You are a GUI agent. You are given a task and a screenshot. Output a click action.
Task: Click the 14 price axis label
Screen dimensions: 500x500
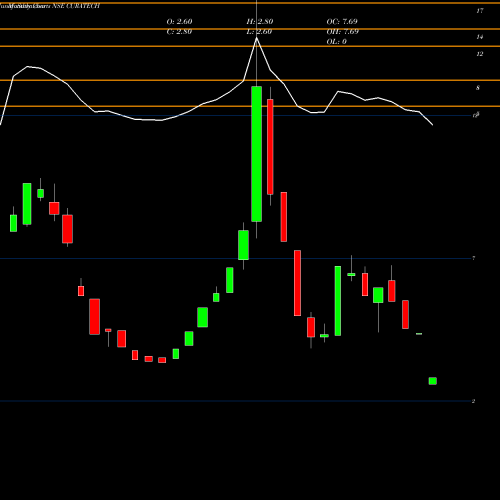[480, 37]
